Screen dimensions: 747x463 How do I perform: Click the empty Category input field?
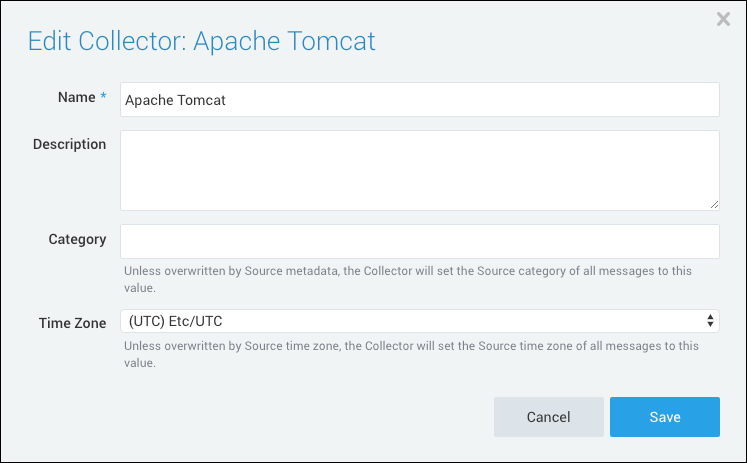tap(419, 241)
